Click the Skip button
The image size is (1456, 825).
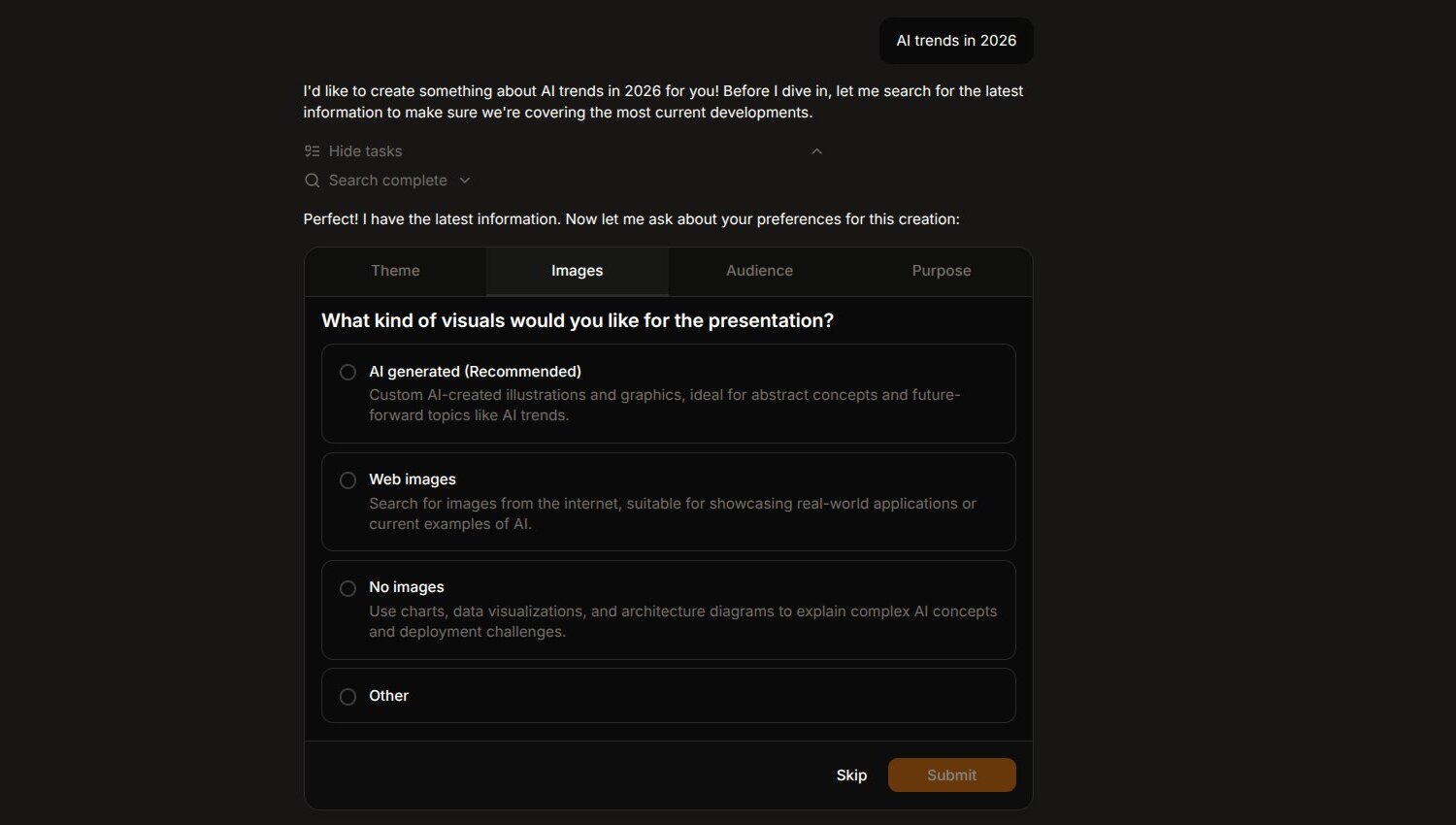(x=851, y=775)
